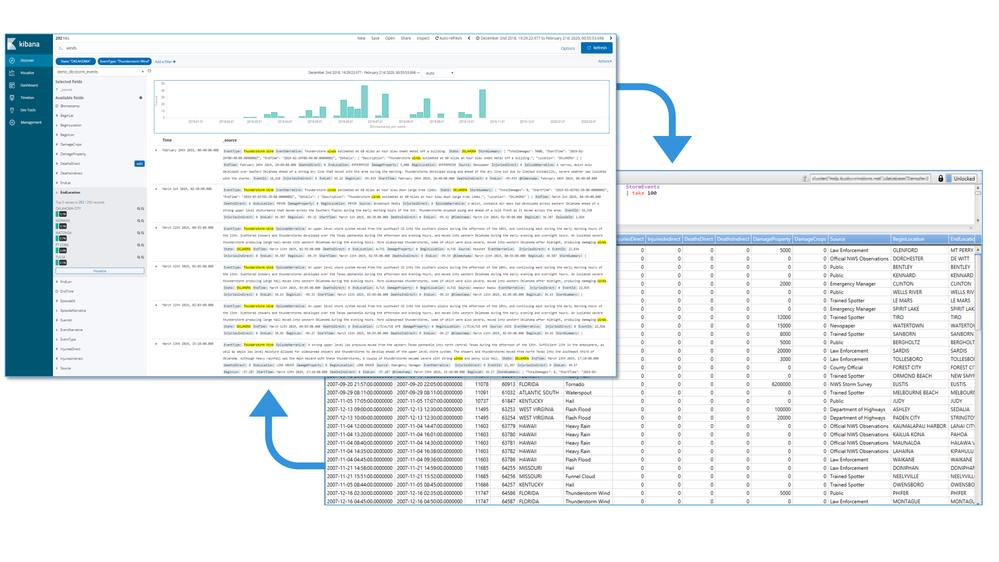Click the cluster connection field in Kusto window

(870, 178)
